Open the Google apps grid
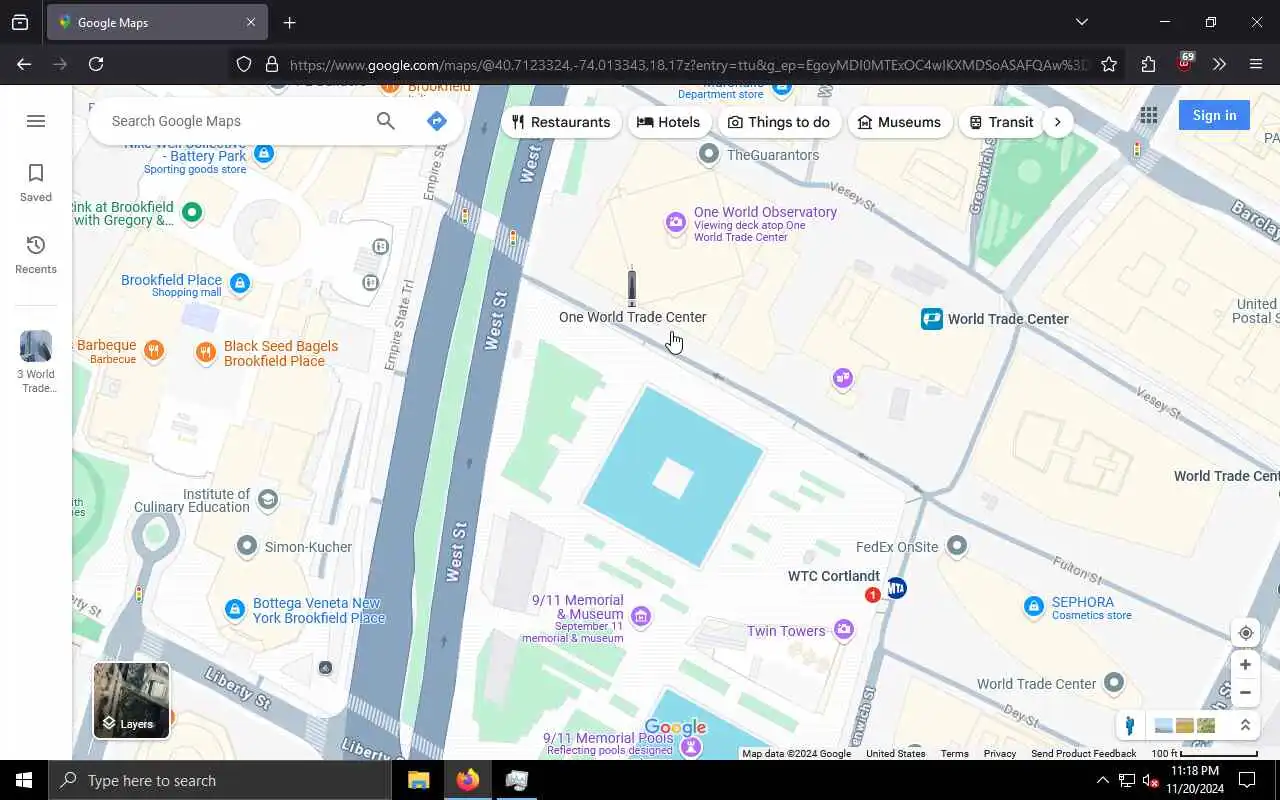The width and height of the screenshot is (1280, 800). (1149, 115)
